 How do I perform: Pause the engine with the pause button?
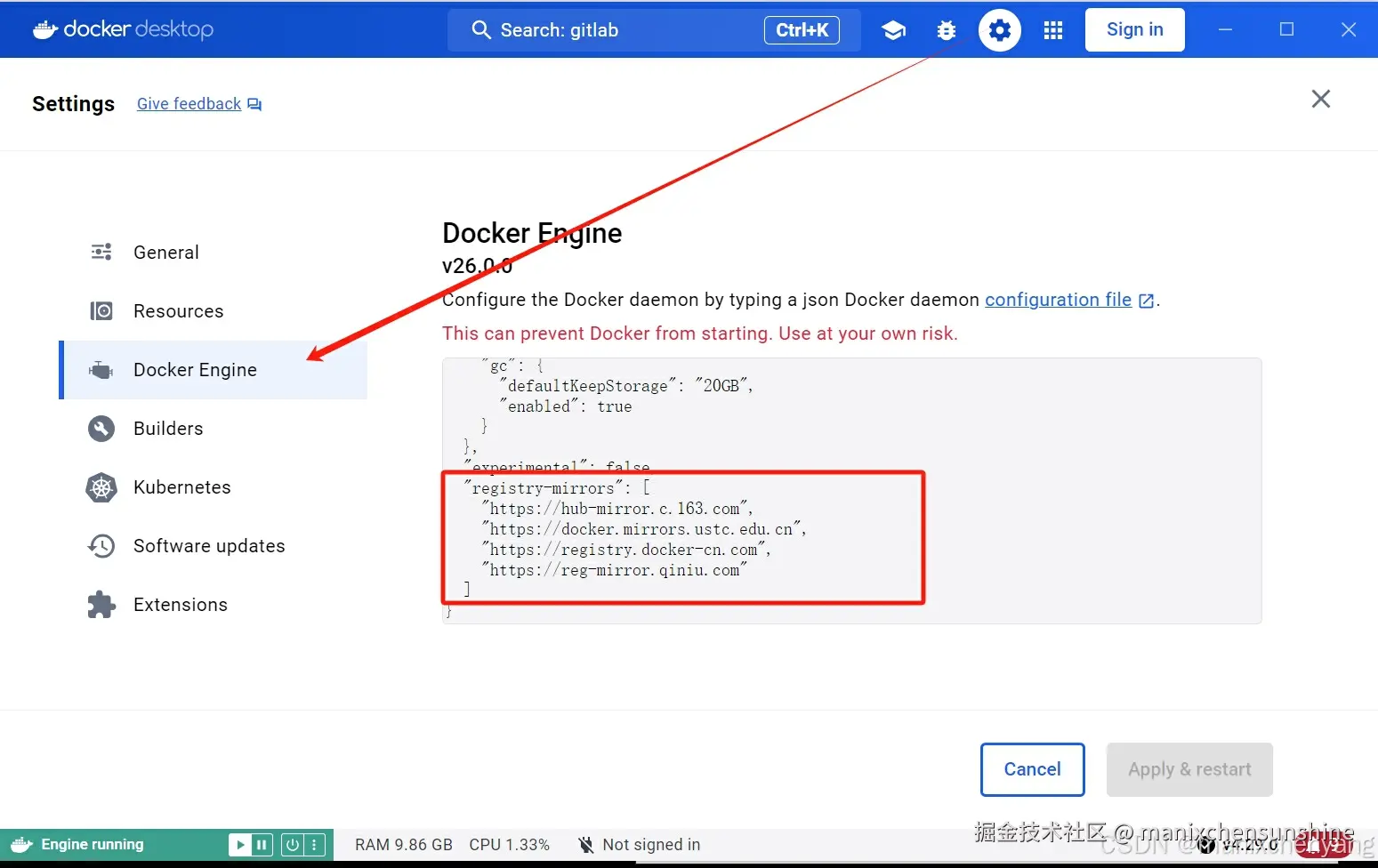click(262, 845)
